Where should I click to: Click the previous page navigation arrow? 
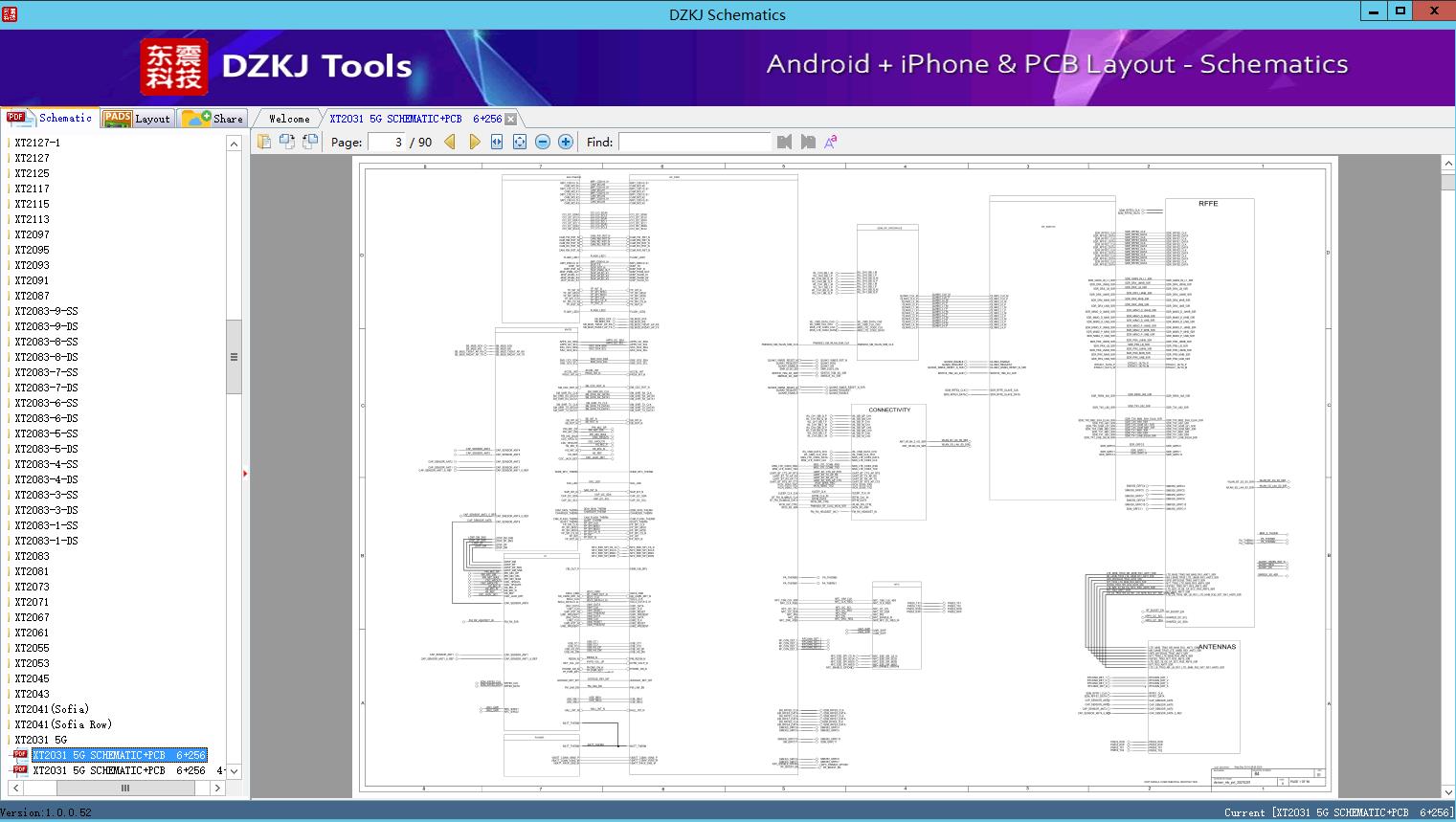click(451, 142)
